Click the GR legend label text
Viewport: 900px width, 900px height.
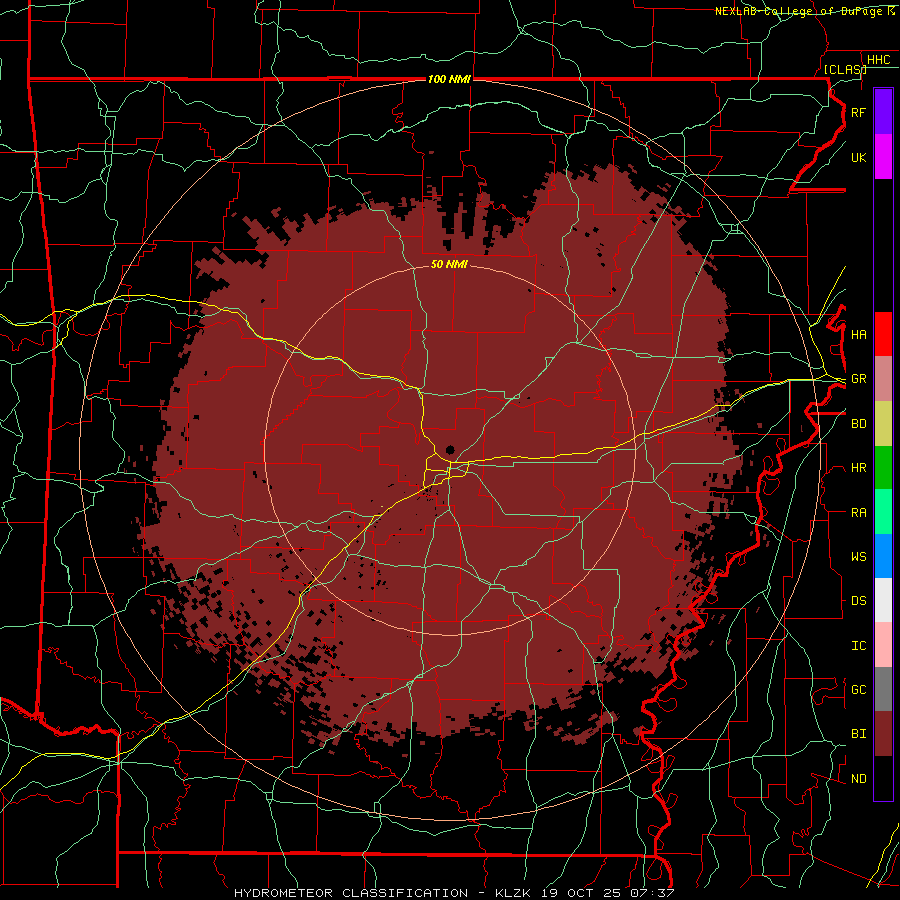[858, 379]
